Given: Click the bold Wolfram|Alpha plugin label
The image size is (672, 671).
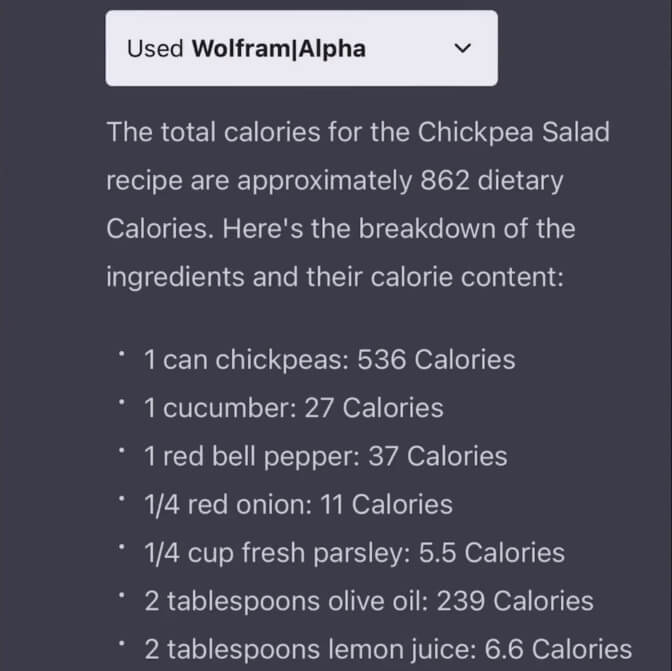Looking at the screenshot, I should coord(279,48).
